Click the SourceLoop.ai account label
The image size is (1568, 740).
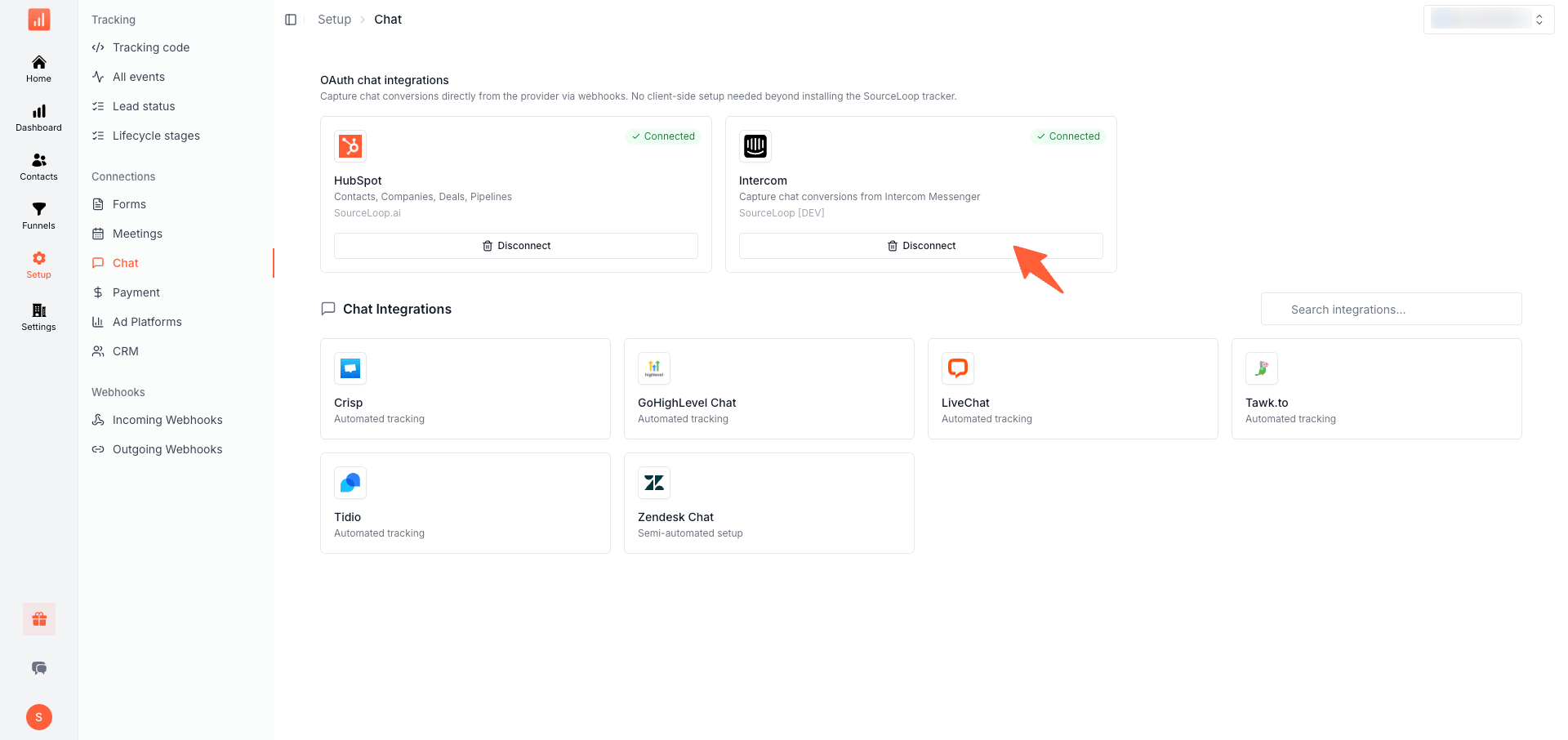[x=367, y=213]
